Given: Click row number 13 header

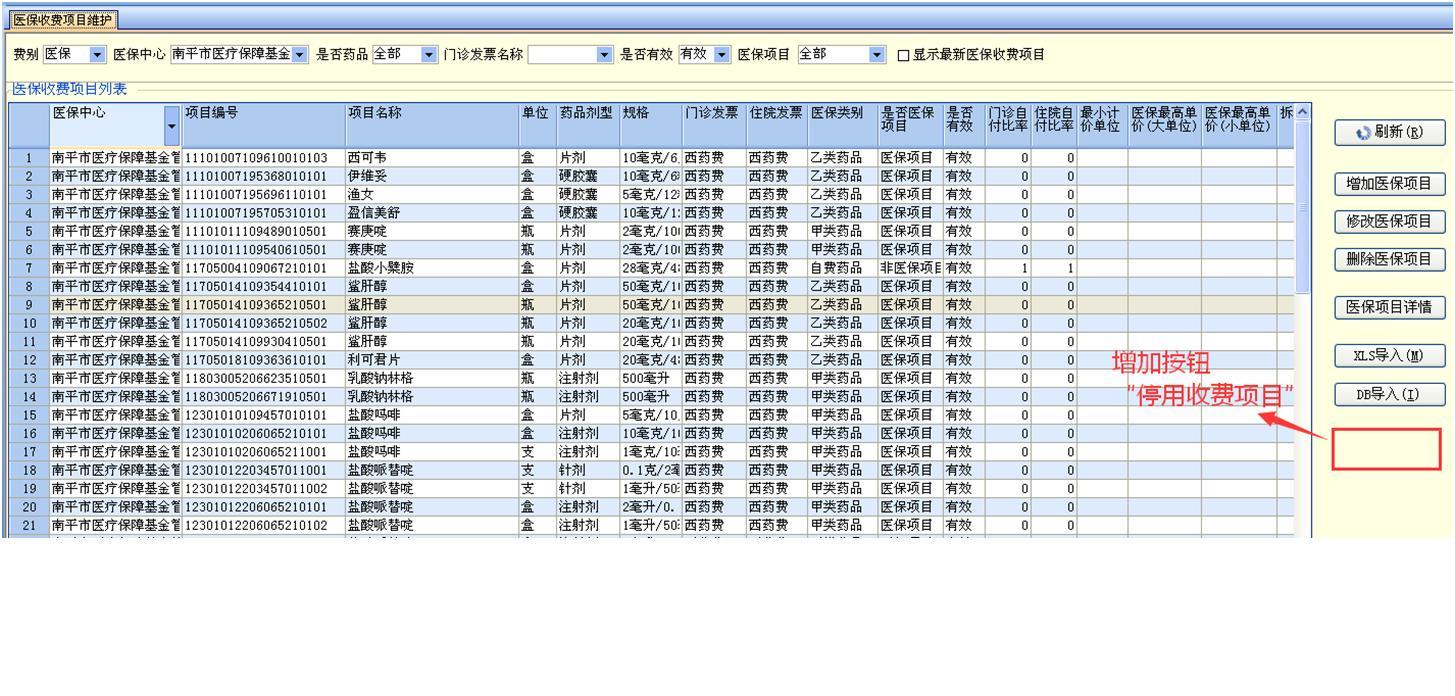Looking at the screenshot, I should 29,378.
